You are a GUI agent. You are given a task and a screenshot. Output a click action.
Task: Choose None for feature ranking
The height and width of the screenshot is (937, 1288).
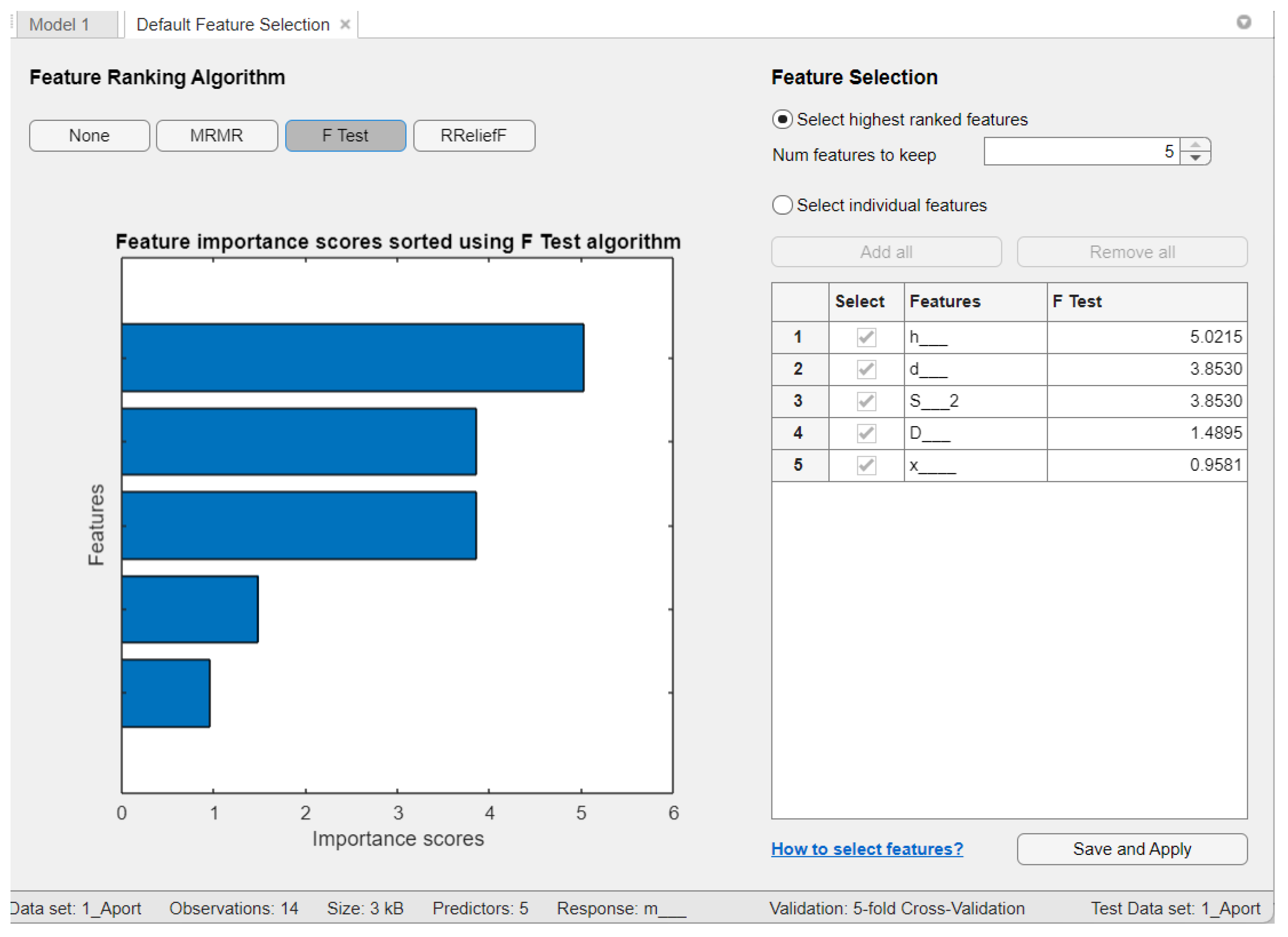(89, 136)
